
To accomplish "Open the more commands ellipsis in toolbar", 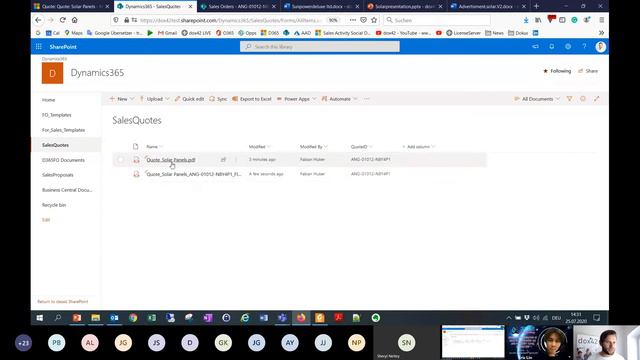I will pos(367,99).
